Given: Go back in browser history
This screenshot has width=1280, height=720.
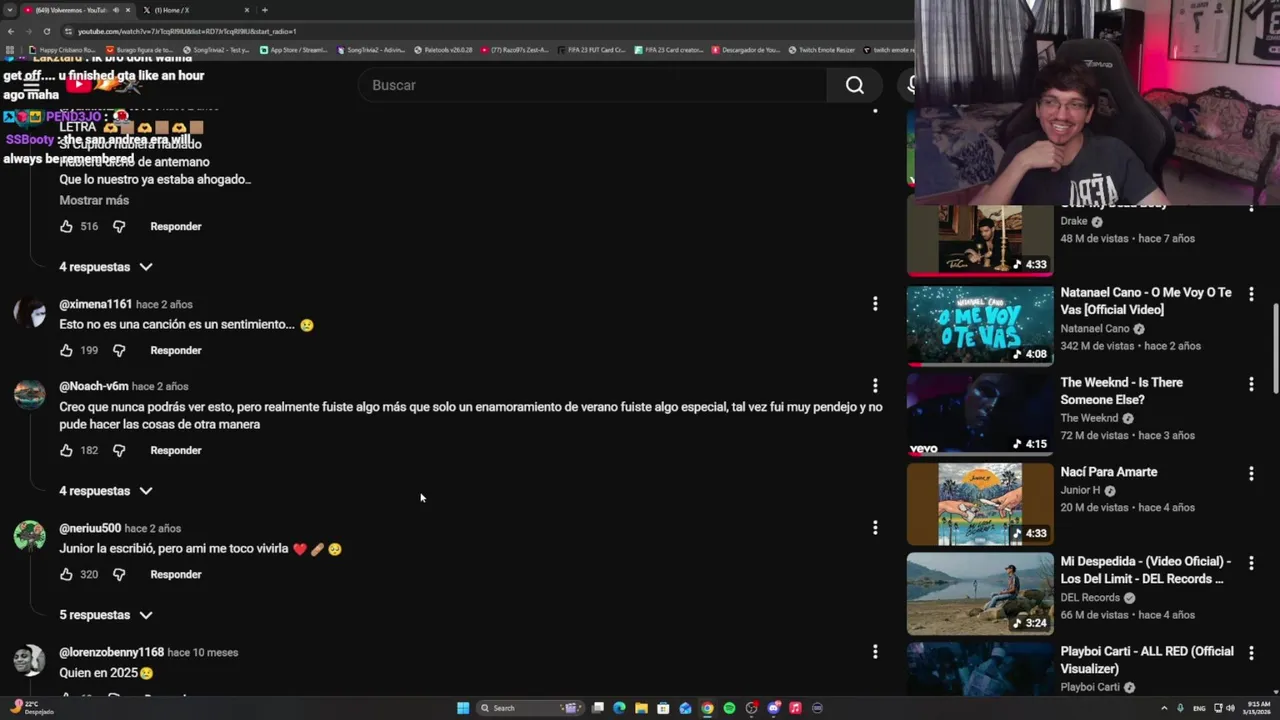Looking at the screenshot, I should tap(11, 31).
